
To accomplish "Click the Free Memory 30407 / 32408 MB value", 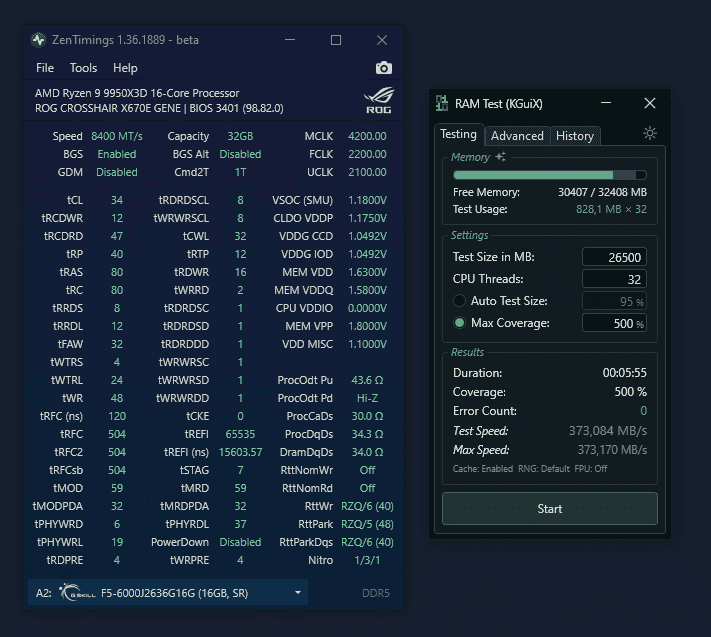I will point(602,192).
